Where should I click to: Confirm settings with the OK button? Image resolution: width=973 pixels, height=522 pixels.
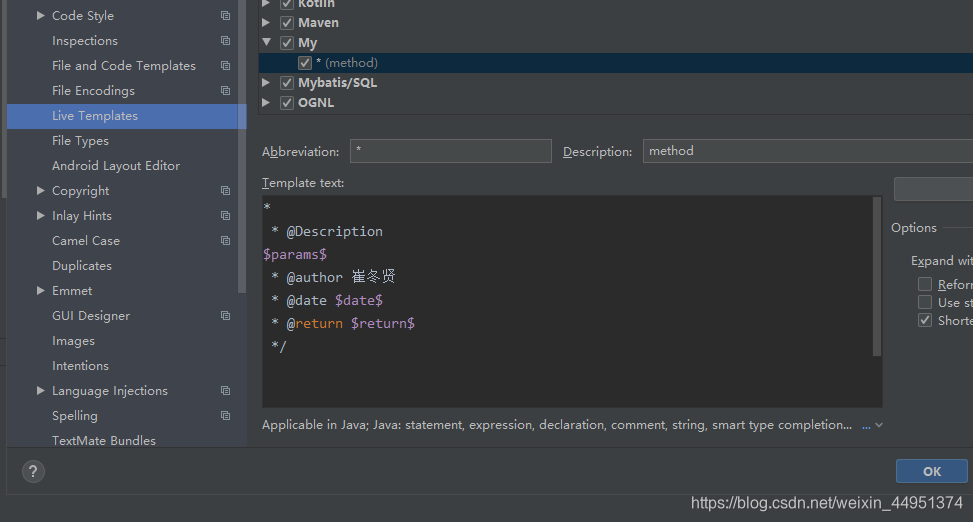point(931,471)
